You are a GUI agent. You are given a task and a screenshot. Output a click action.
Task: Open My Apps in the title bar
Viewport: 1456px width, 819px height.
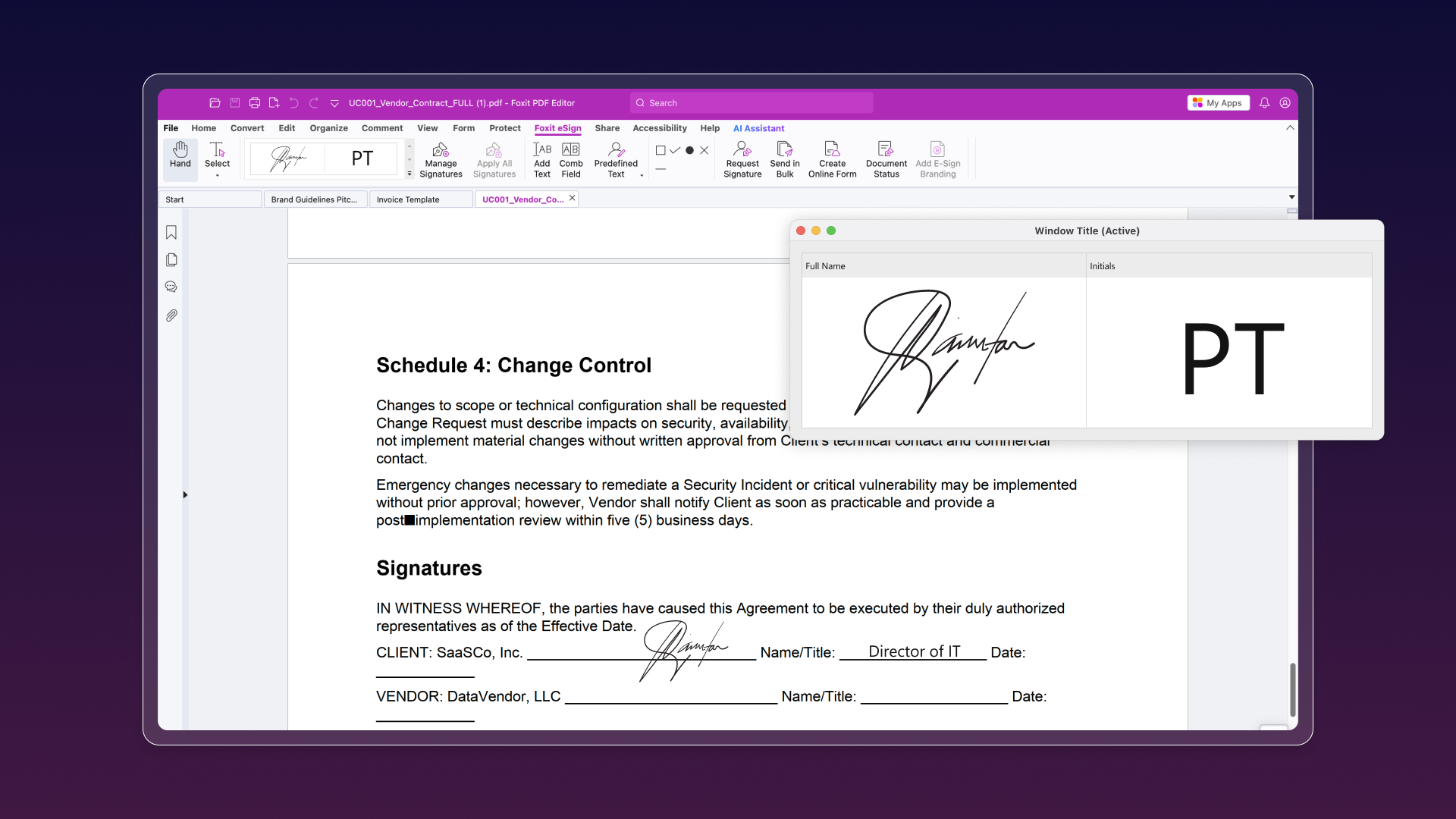(1218, 102)
